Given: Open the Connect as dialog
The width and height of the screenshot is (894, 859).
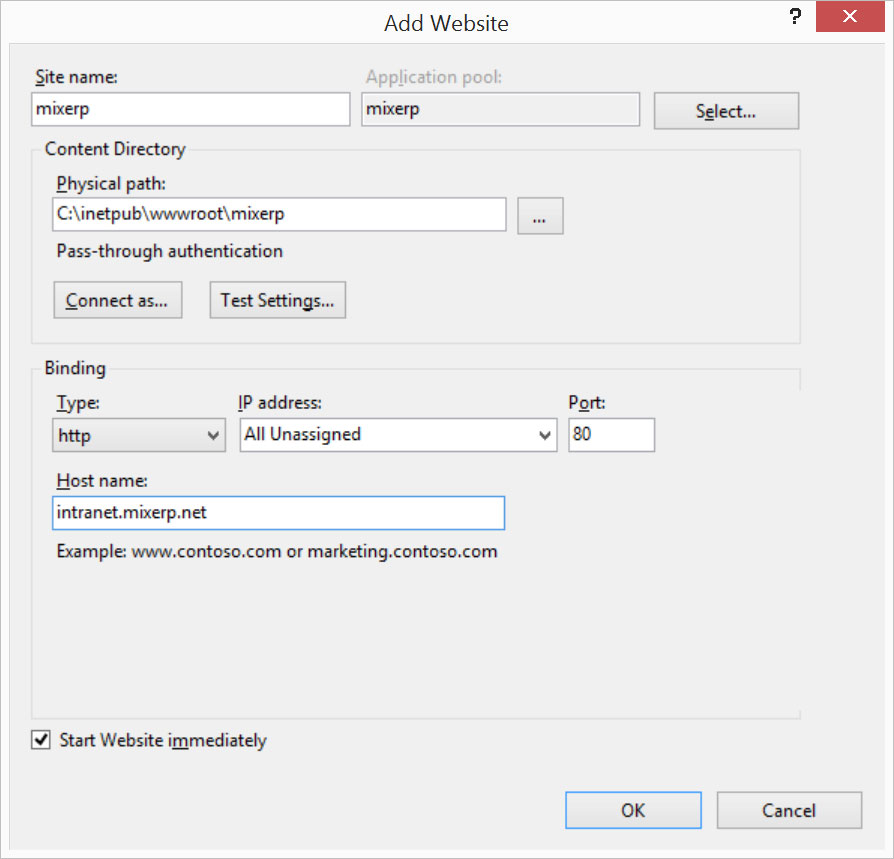Looking at the screenshot, I should (117, 300).
